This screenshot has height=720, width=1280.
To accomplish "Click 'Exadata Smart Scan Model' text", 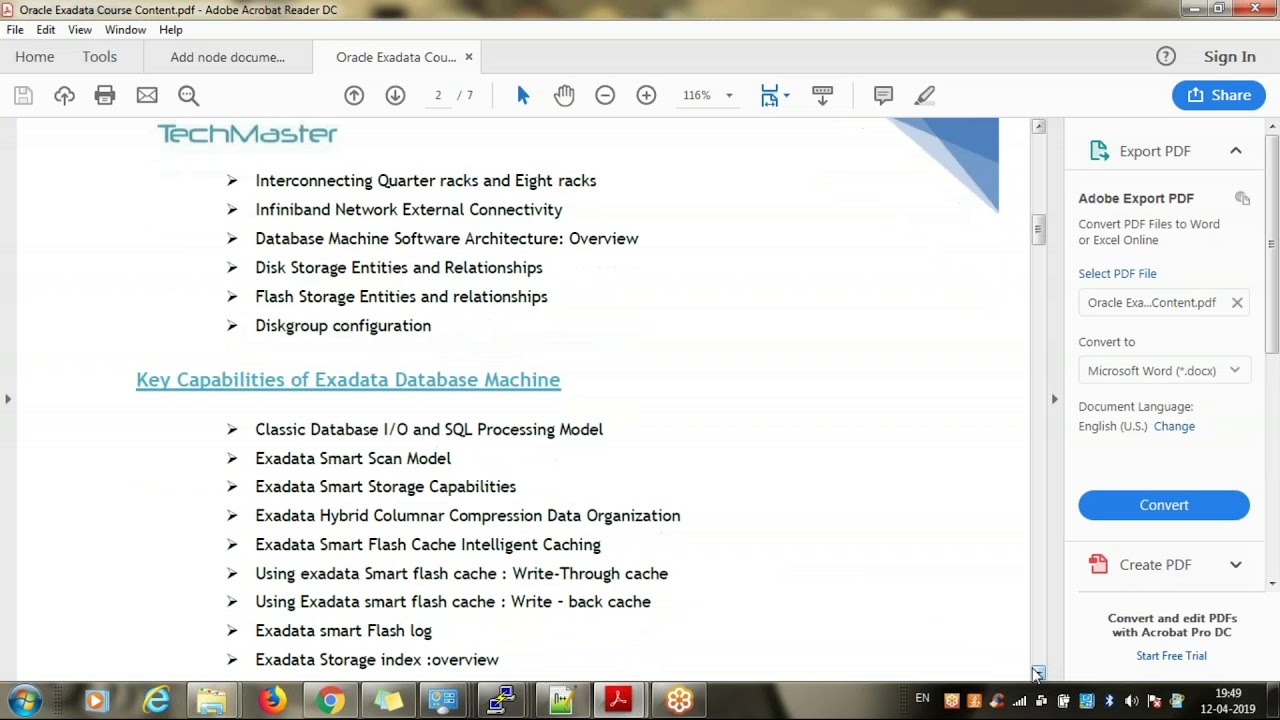I will point(353,458).
